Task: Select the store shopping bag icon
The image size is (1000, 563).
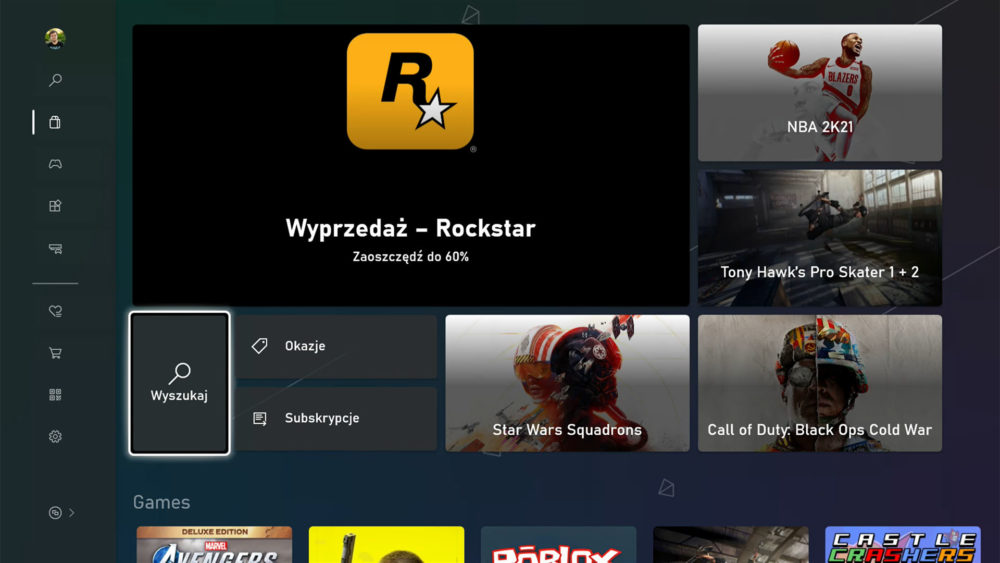Action: [55, 122]
